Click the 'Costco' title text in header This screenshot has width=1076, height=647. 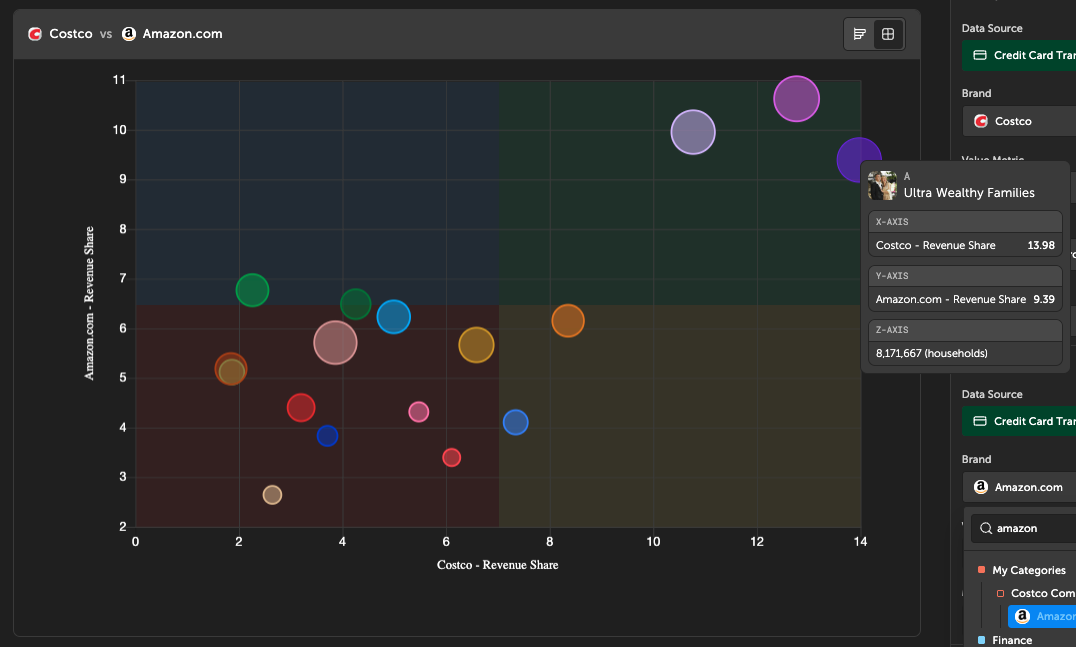coord(71,34)
